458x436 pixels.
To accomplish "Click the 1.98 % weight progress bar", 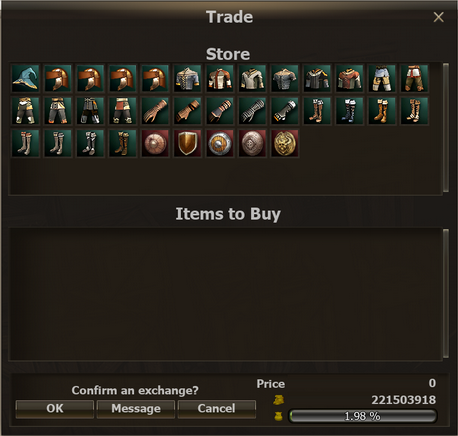I will point(362,416).
